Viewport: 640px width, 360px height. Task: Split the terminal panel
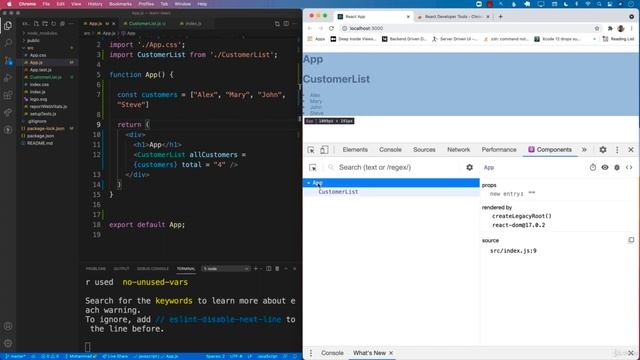269,269
